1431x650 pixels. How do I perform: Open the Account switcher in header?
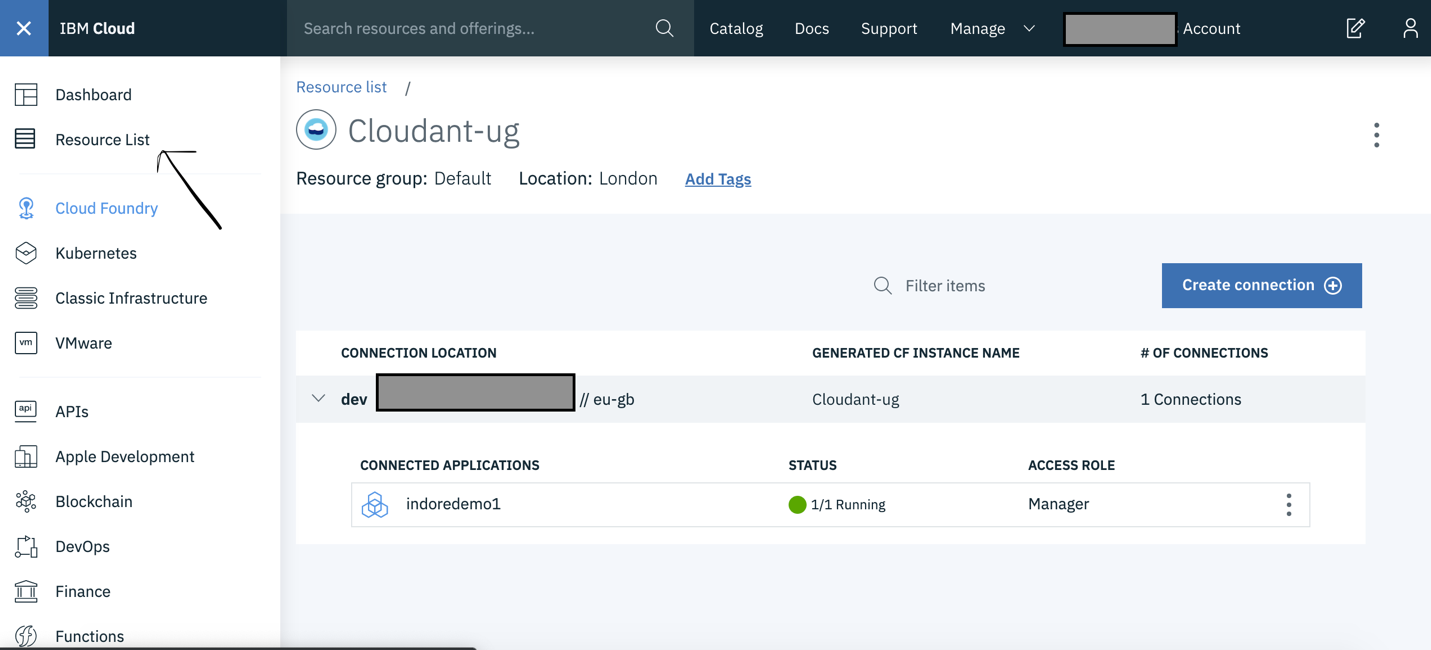pyautogui.click(x=1152, y=29)
